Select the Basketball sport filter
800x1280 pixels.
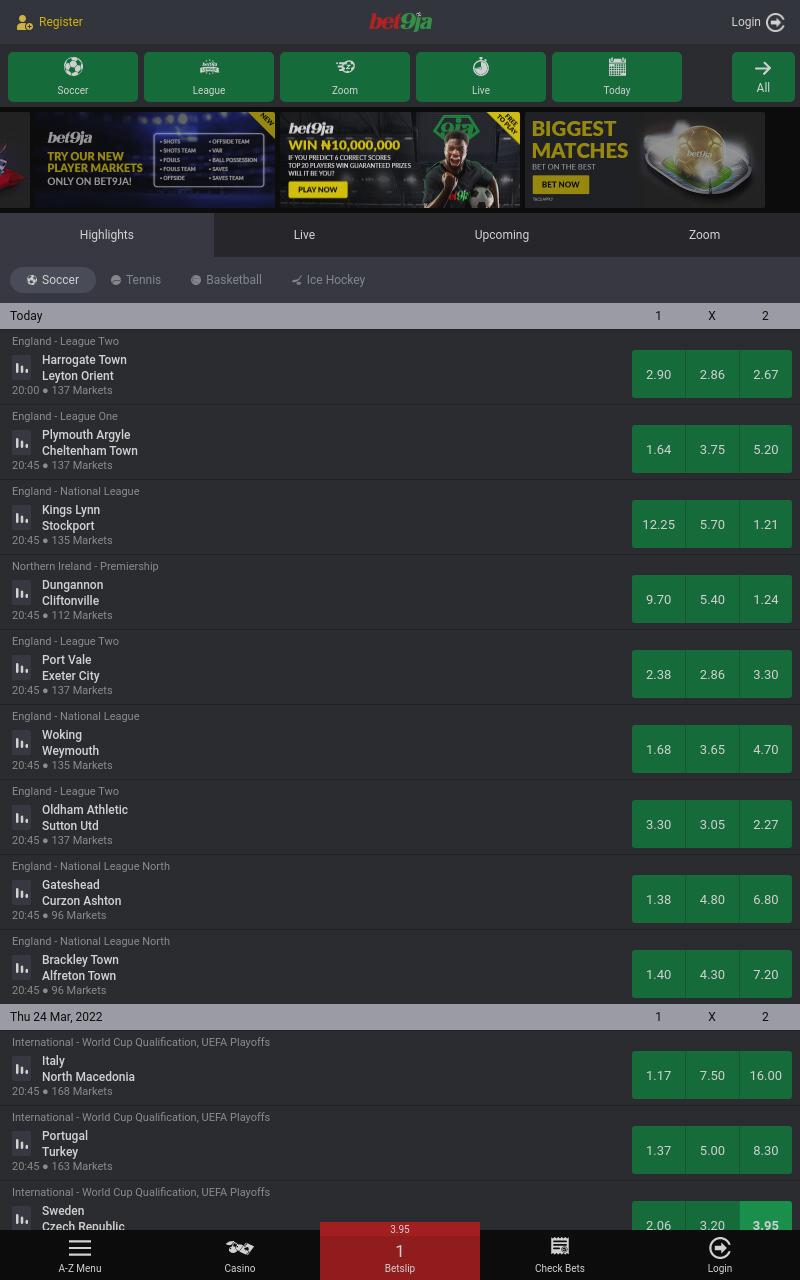(226, 280)
